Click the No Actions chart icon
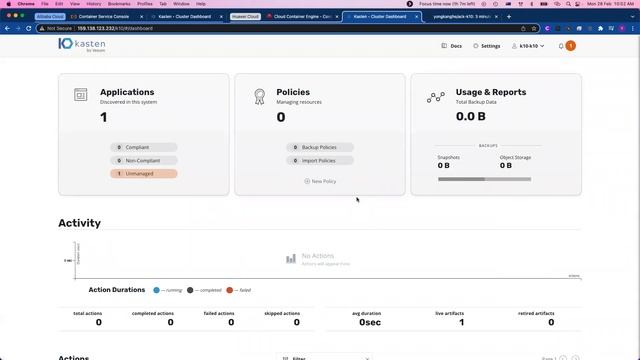The height and width of the screenshot is (360, 640). pyautogui.click(x=291, y=258)
